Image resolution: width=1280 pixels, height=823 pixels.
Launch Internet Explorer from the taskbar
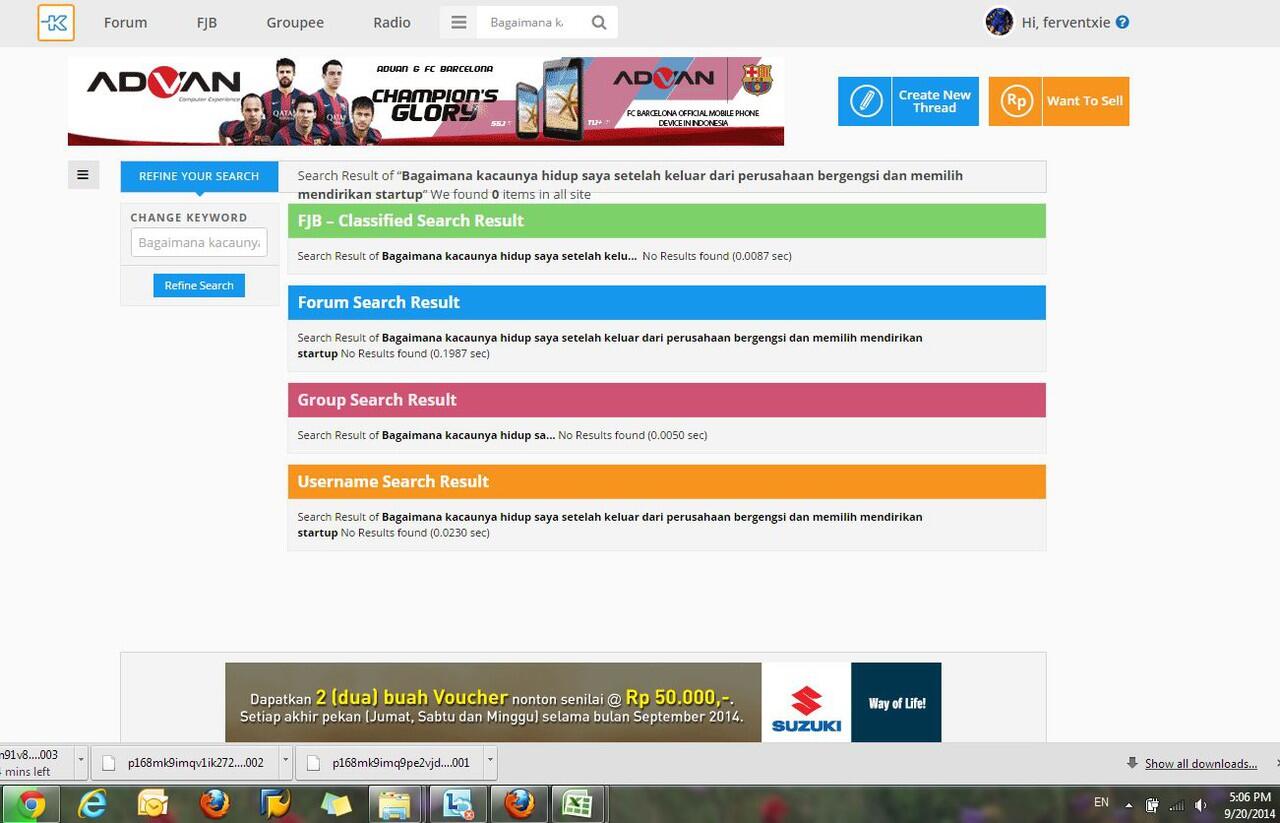click(93, 803)
